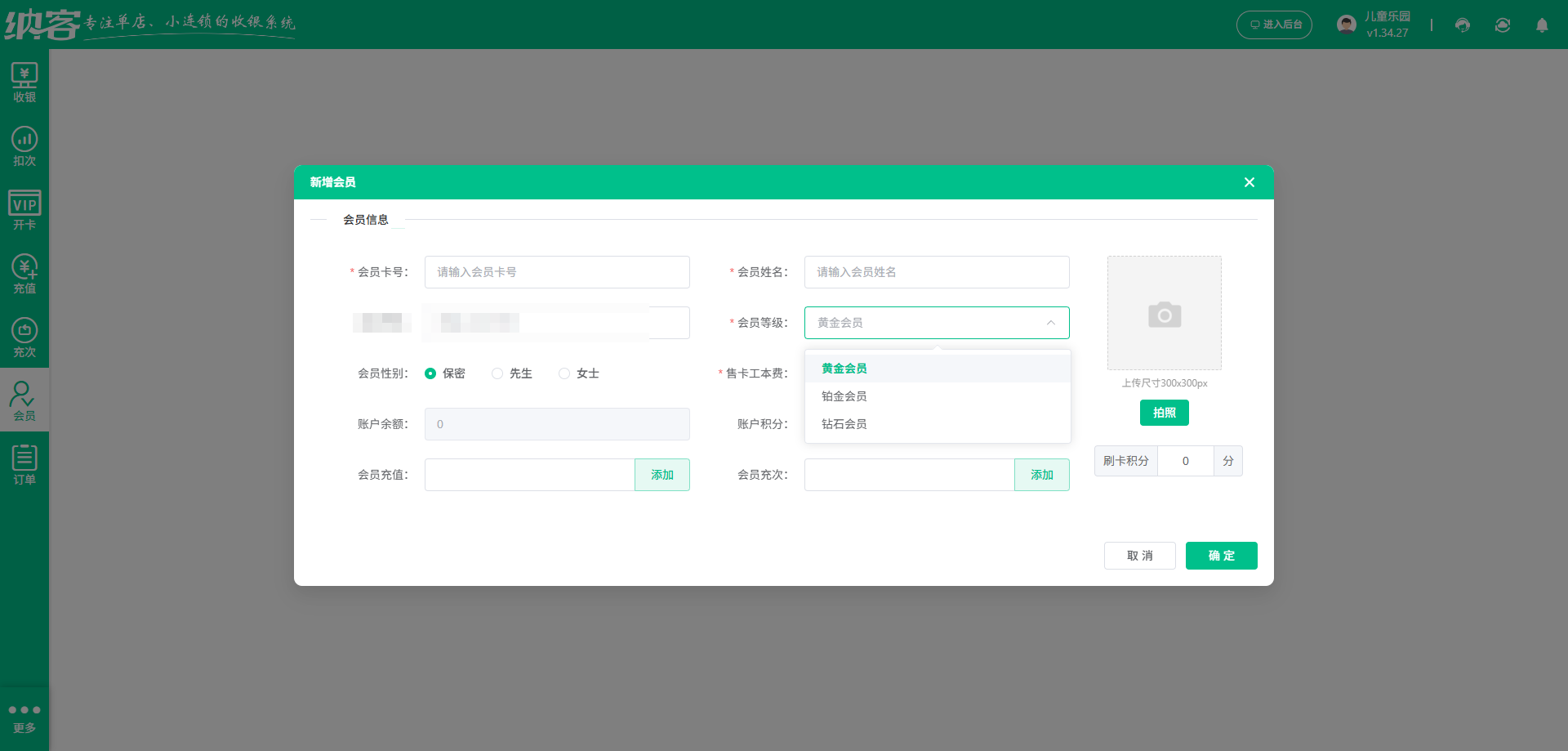
Task: Open the 订单 orders module
Action: click(x=24, y=463)
